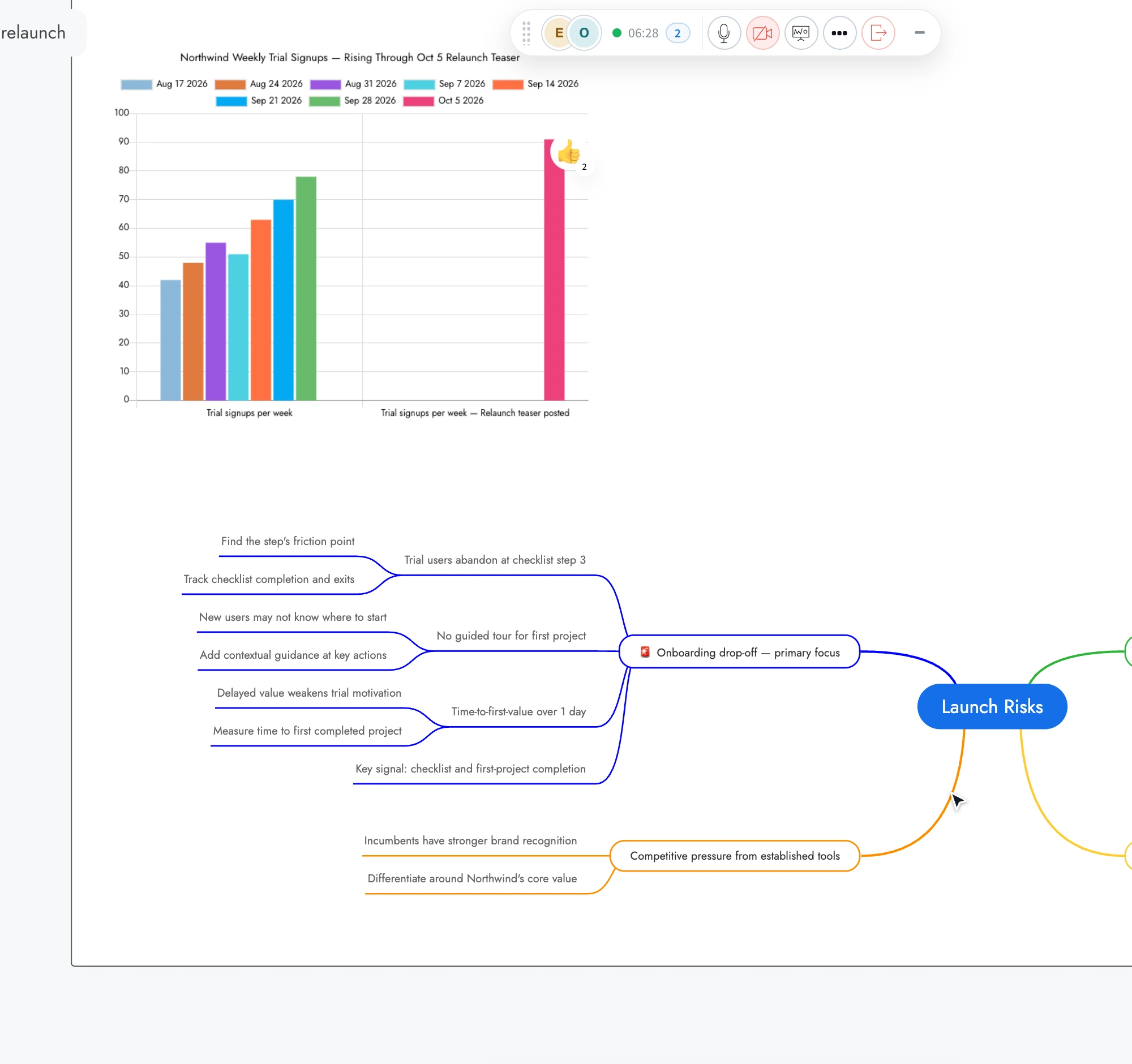Viewport: 1132px width, 1064px height.
Task: Select 'Track checklist completion and exits' leaf
Action: click(269, 580)
